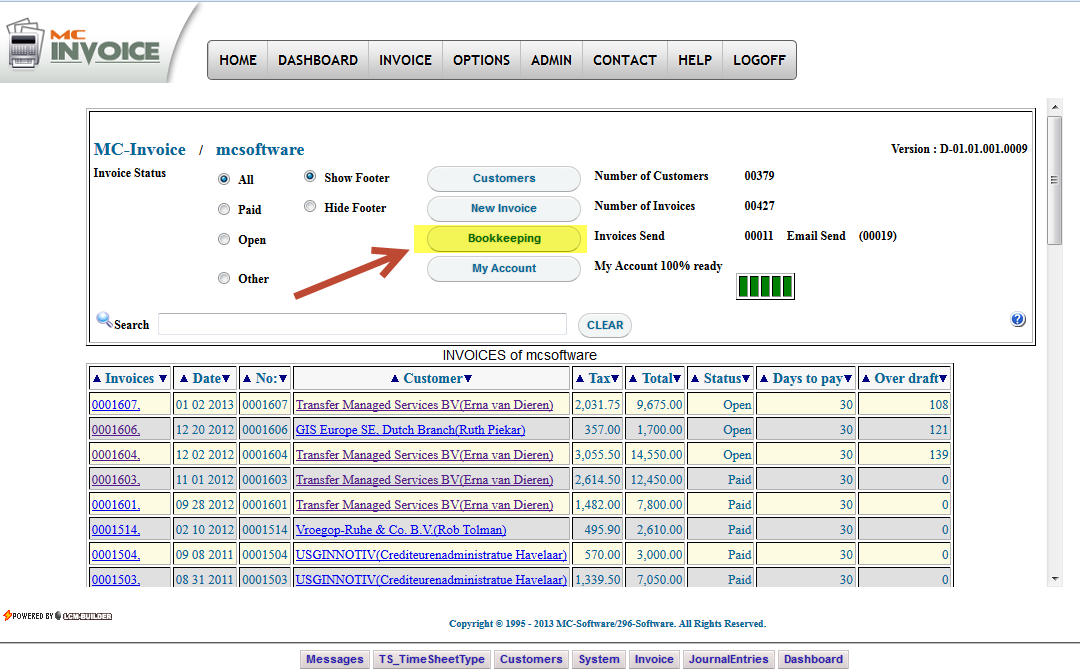
Task: Click the search magnifier icon
Action: point(104,319)
